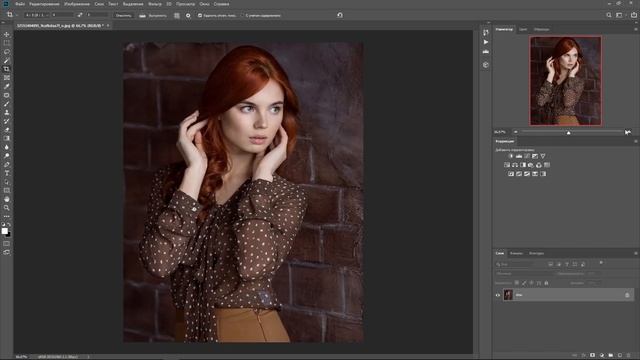Select the Zoom tool in left toolbar

(7, 208)
